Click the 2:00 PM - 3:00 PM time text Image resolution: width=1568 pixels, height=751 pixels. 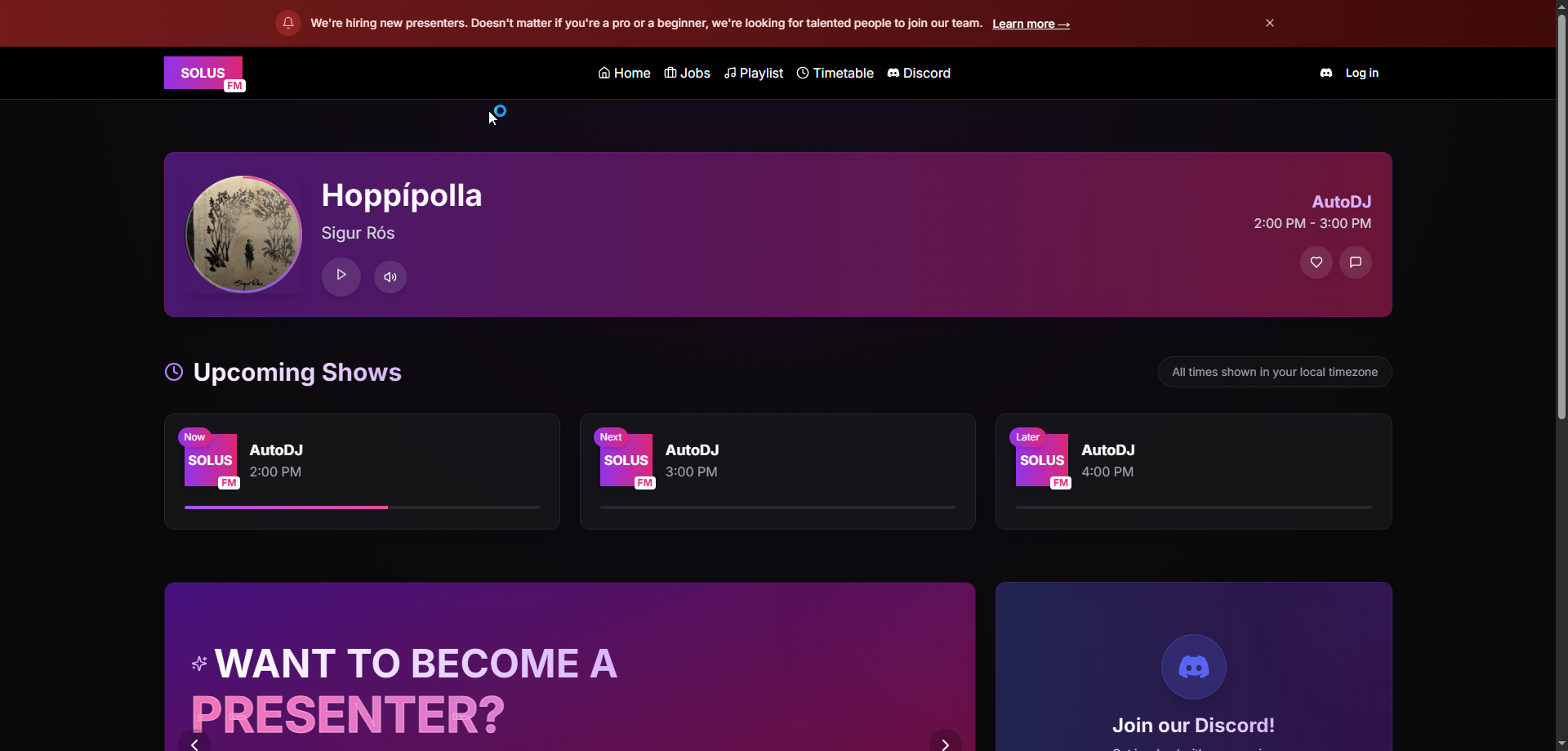tap(1312, 223)
